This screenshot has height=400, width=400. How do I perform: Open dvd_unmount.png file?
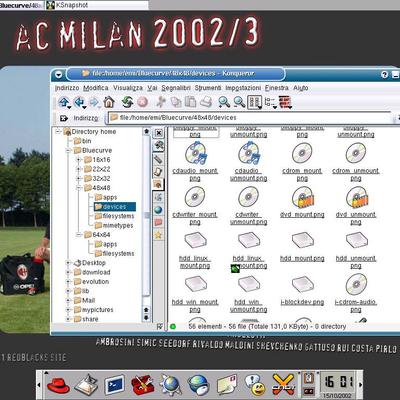pyautogui.click(x=356, y=206)
